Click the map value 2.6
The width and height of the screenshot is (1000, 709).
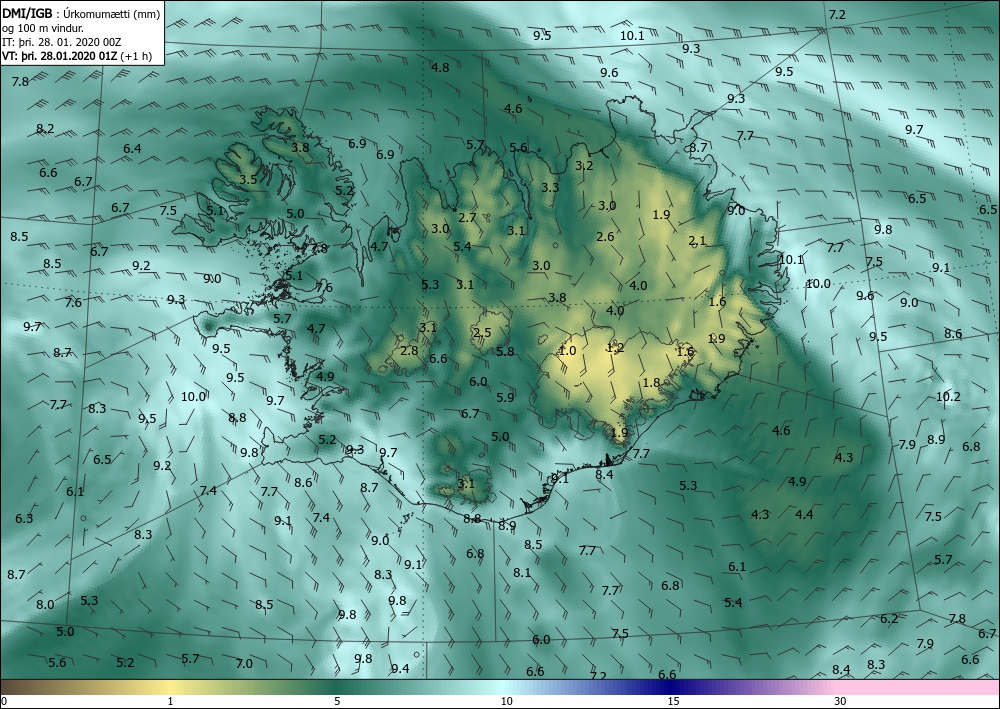(605, 237)
